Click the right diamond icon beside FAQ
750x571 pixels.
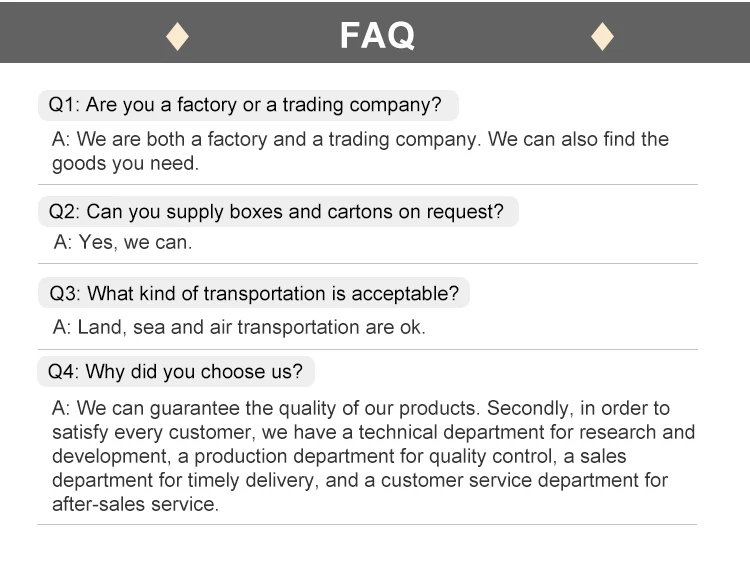point(602,36)
